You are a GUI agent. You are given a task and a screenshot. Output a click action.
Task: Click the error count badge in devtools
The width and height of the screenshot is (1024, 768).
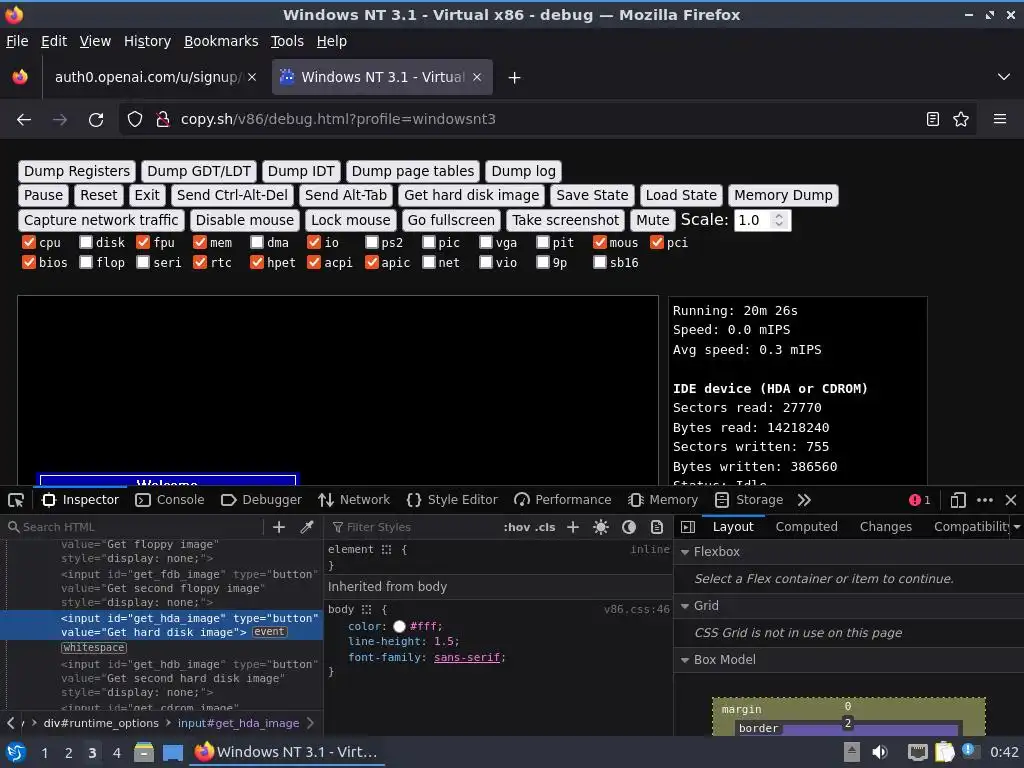tap(920, 500)
